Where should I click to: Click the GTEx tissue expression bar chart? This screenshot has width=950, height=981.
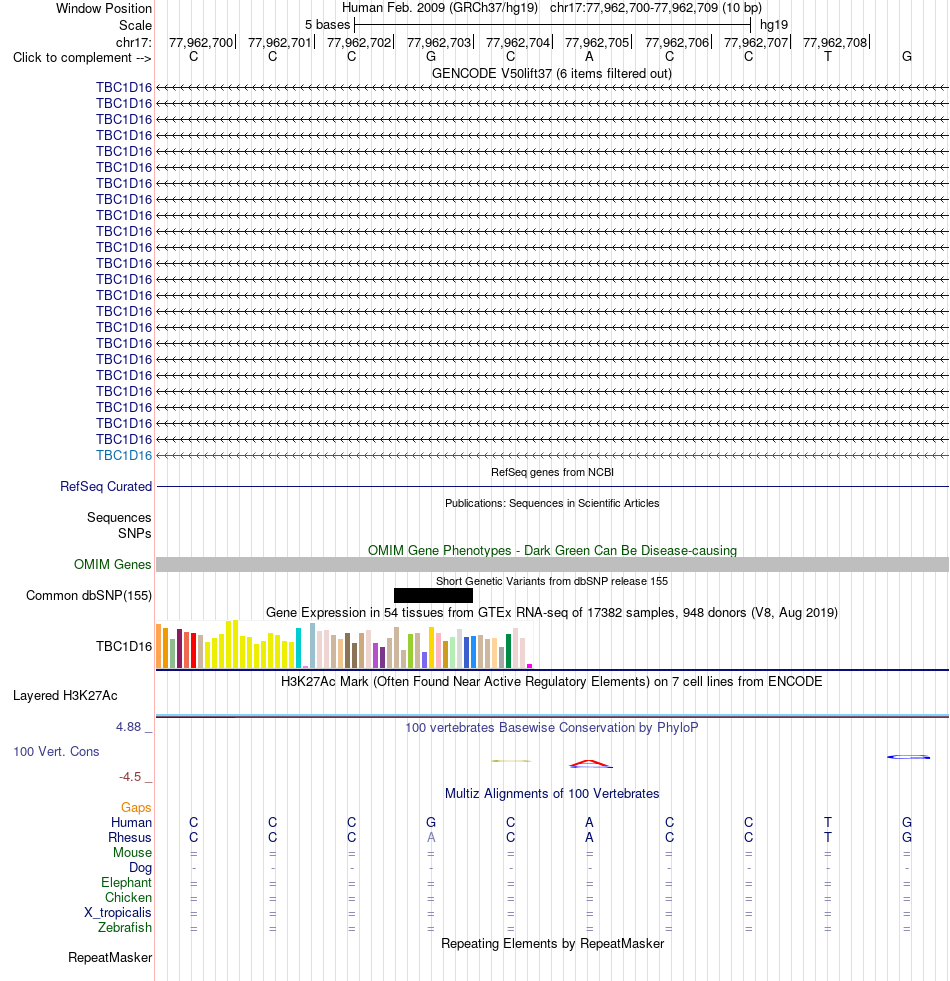point(344,644)
